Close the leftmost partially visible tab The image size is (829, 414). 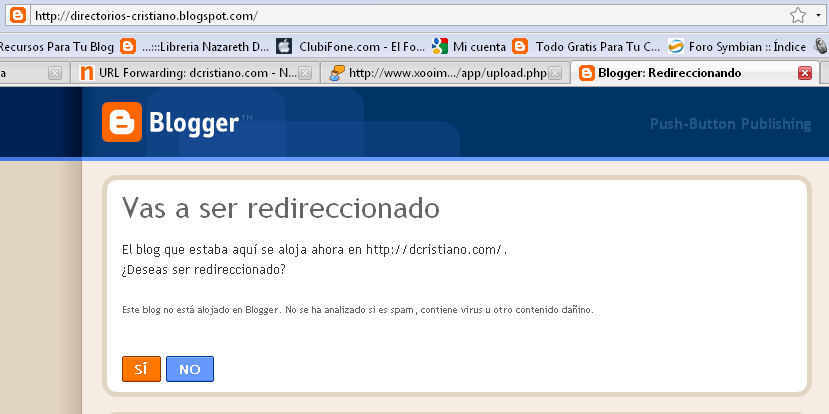(55, 73)
